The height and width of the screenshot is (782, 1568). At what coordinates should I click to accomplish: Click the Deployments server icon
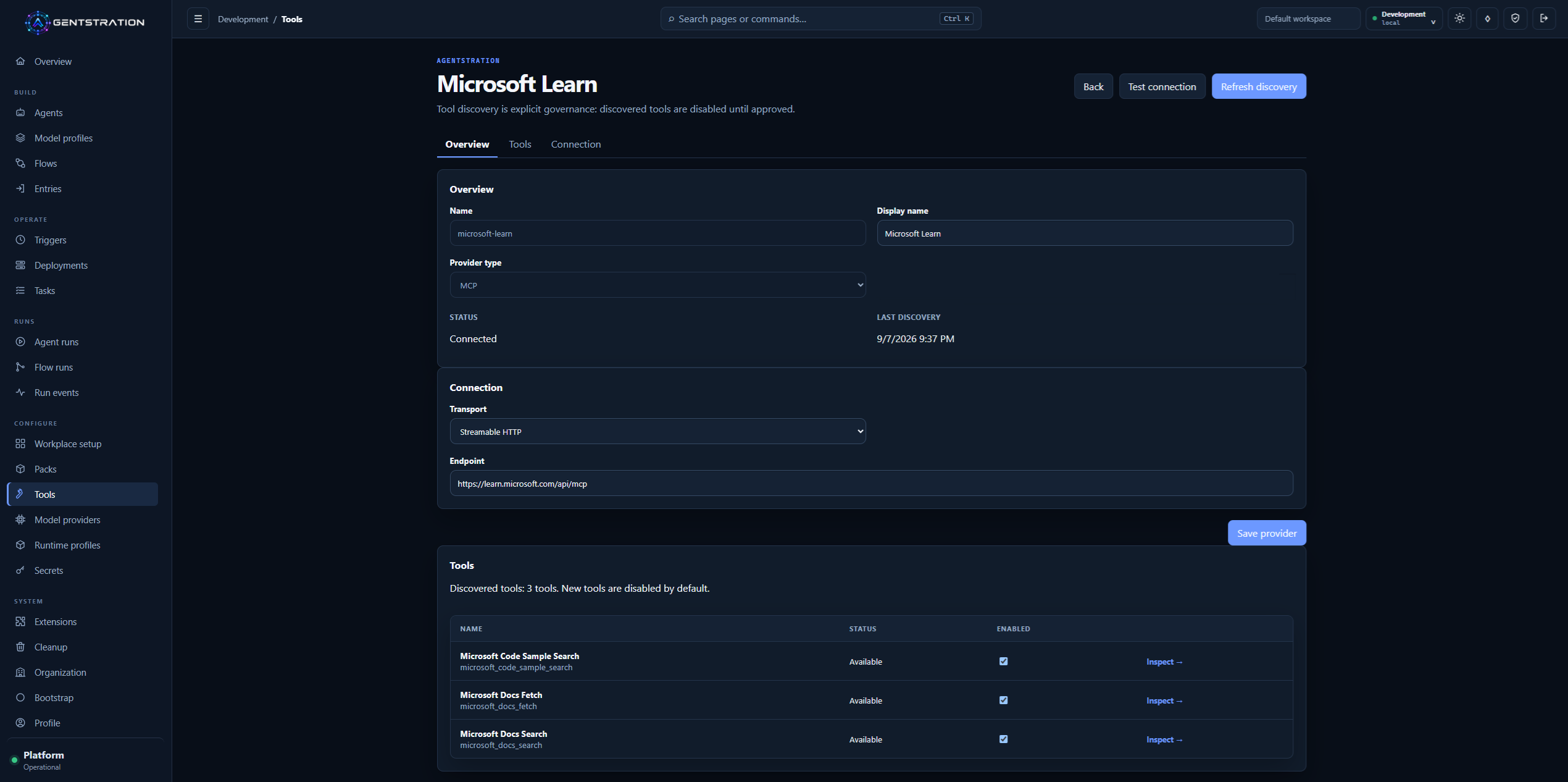[20, 265]
